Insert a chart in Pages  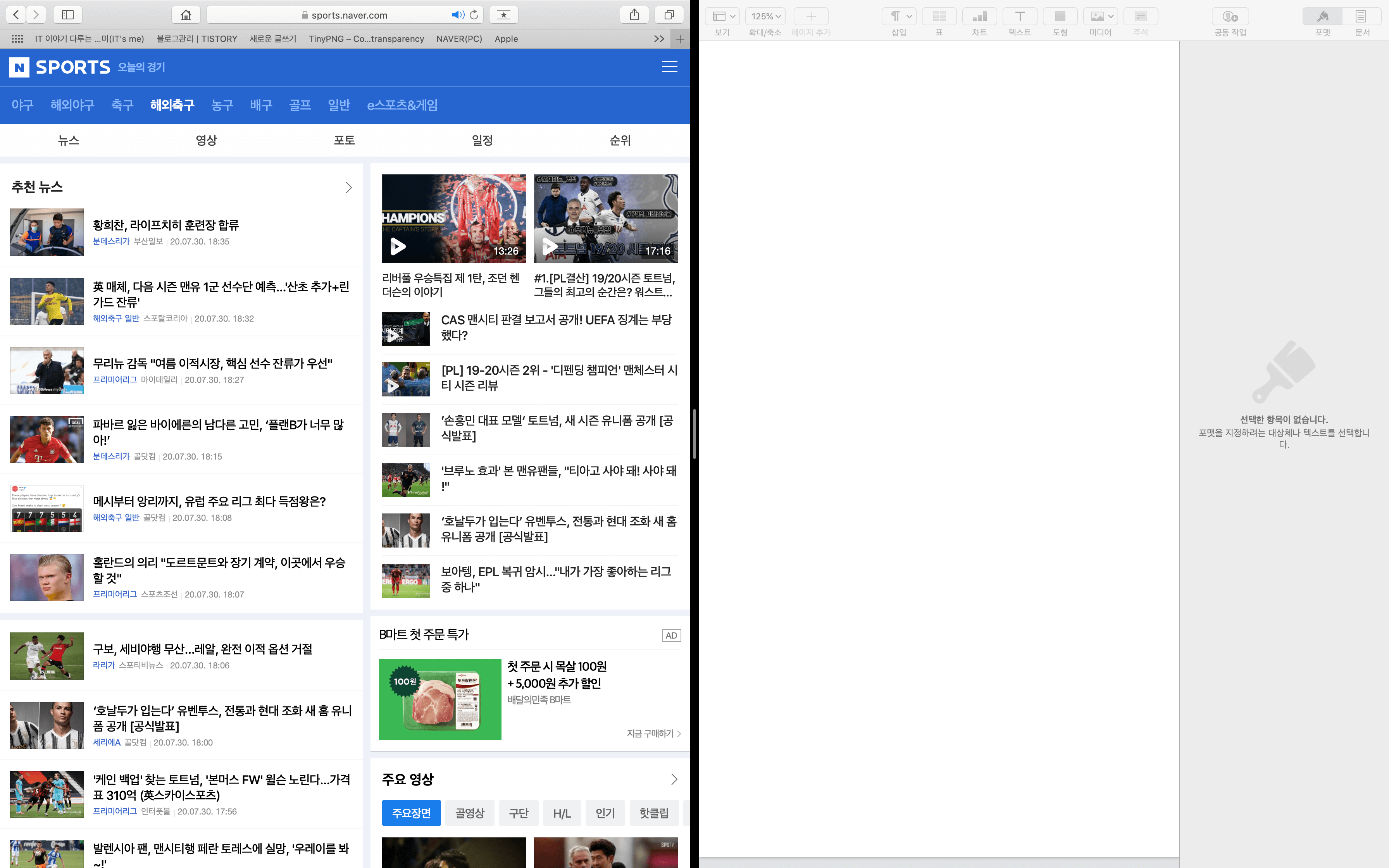click(979, 17)
